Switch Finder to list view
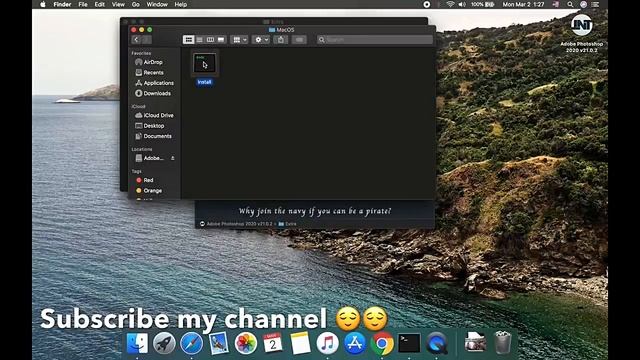640x360 pixels. (x=200, y=40)
